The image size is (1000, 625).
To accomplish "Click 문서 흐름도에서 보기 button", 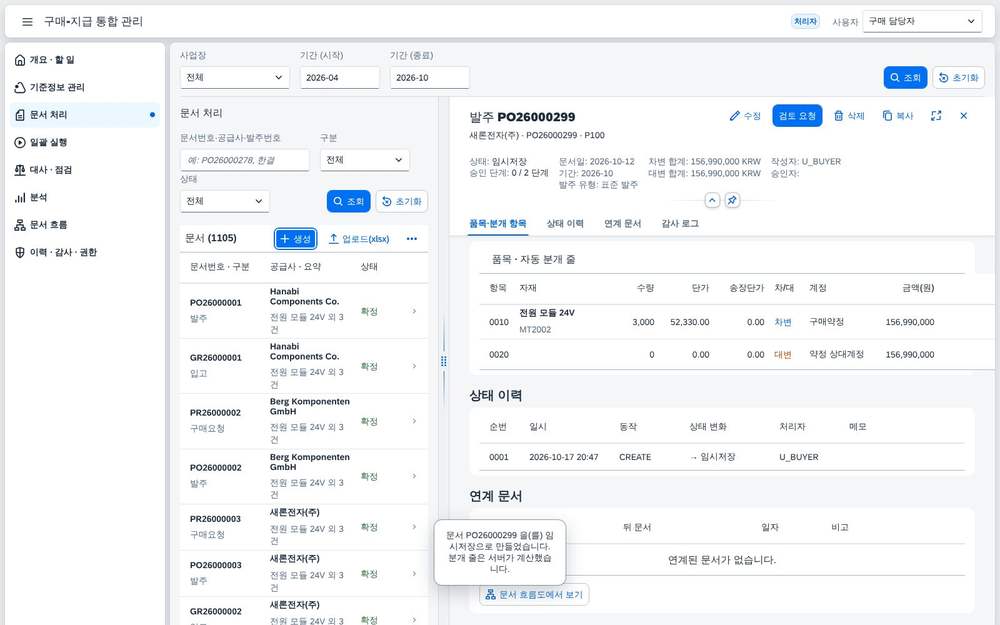I will (534, 594).
